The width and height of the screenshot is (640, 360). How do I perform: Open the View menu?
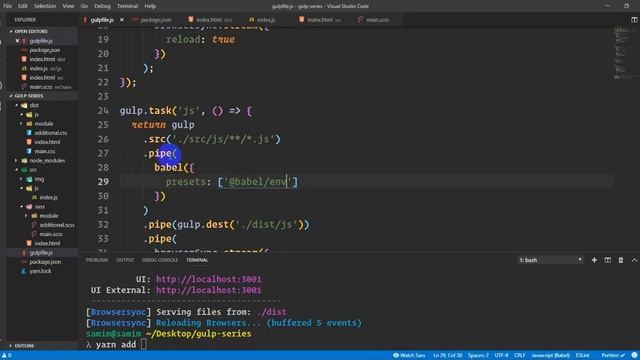(68, 6)
